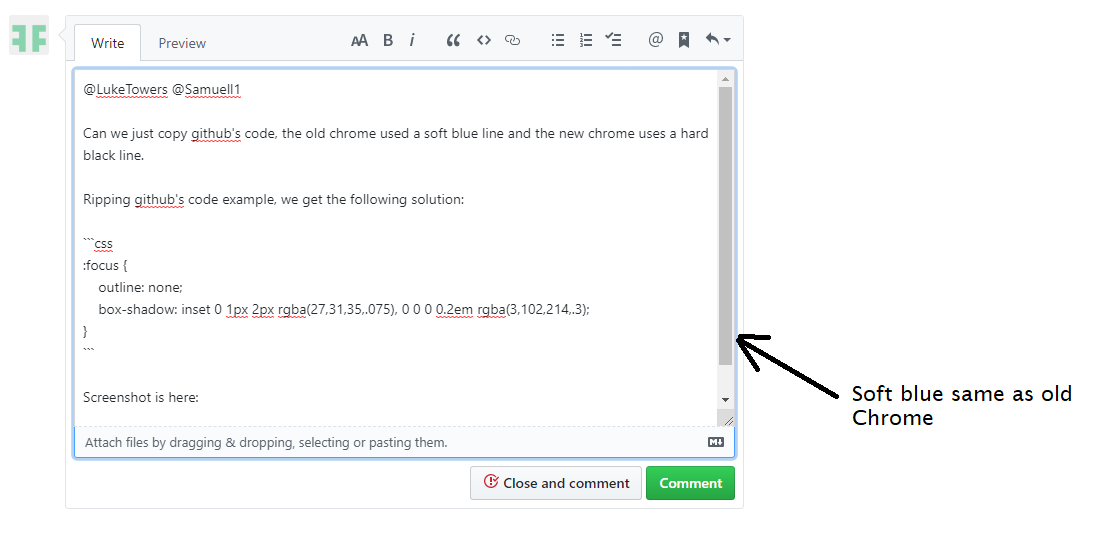This screenshot has height=537, width=1096.
Task: Click the user avatar icon
Action: point(29,35)
